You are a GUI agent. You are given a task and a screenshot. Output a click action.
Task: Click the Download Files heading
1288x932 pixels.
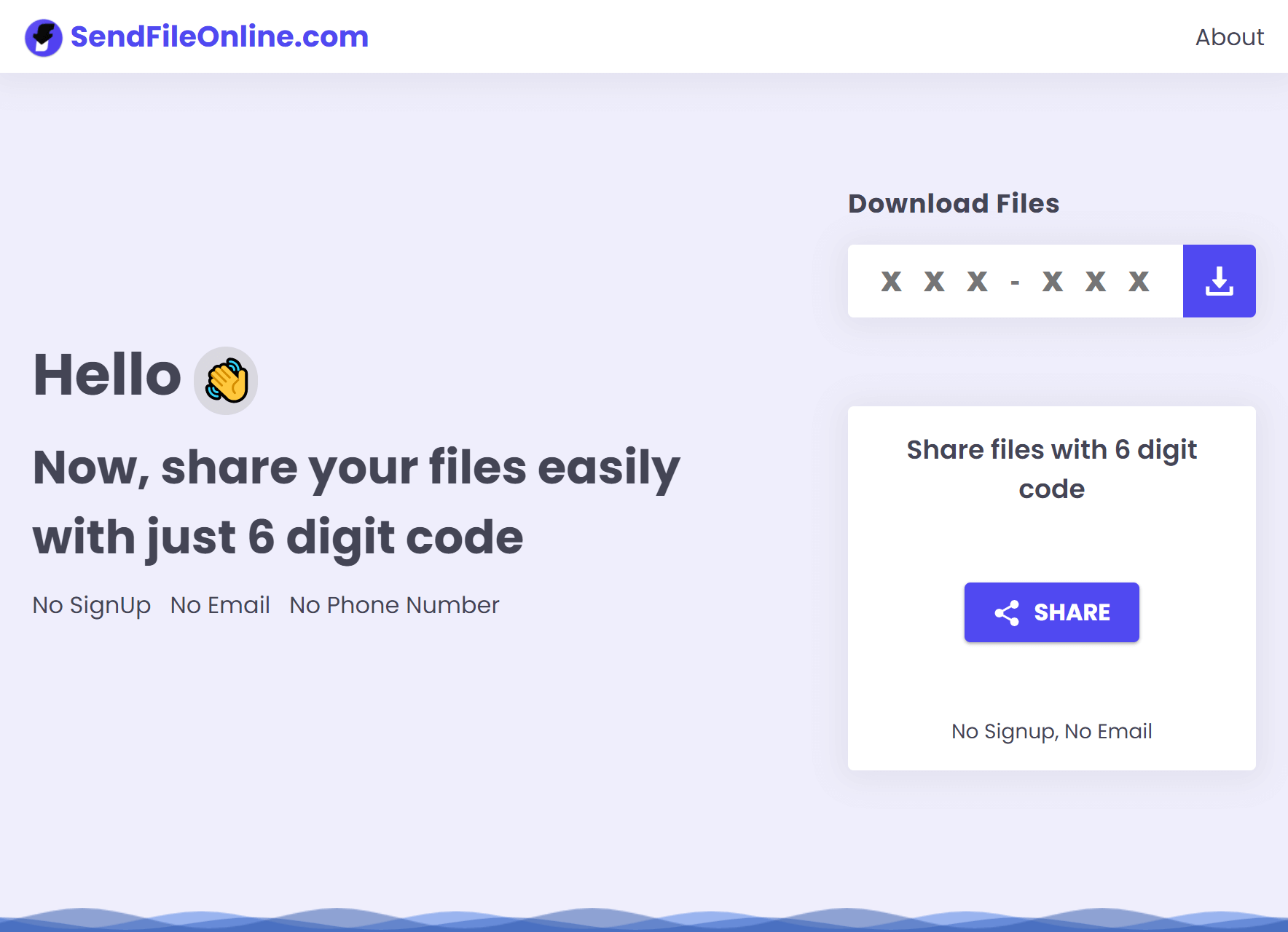point(953,204)
